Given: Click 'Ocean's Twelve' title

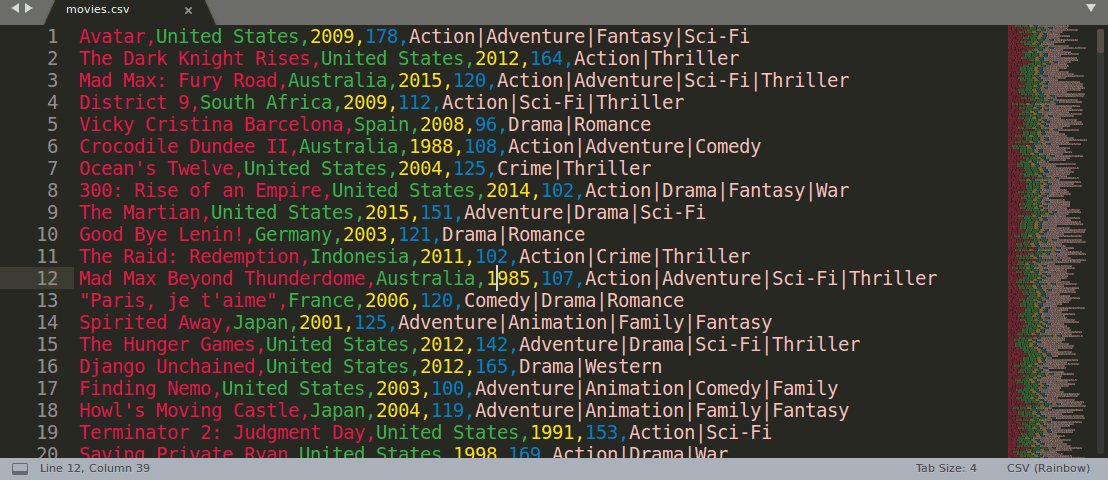Looking at the screenshot, I should 156,168.
